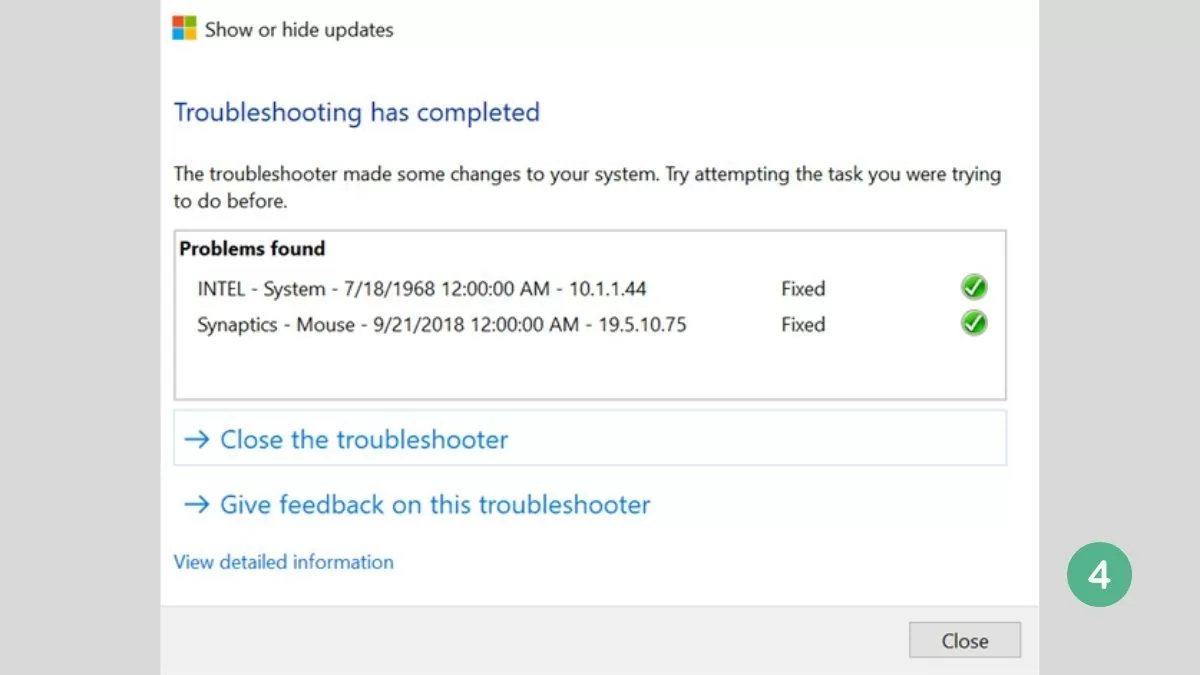Select the Fixed status for the Synaptics update
The width and height of the screenshot is (1200, 675).
click(x=802, y=324)
